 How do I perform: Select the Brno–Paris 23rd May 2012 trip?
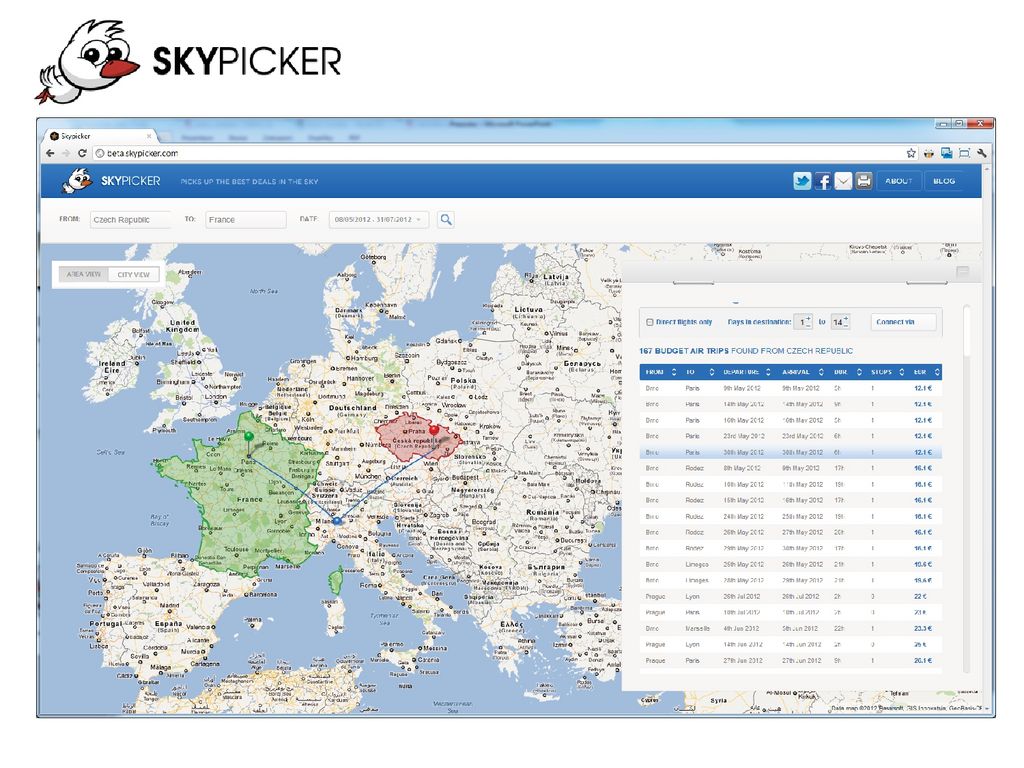(791, 436)
